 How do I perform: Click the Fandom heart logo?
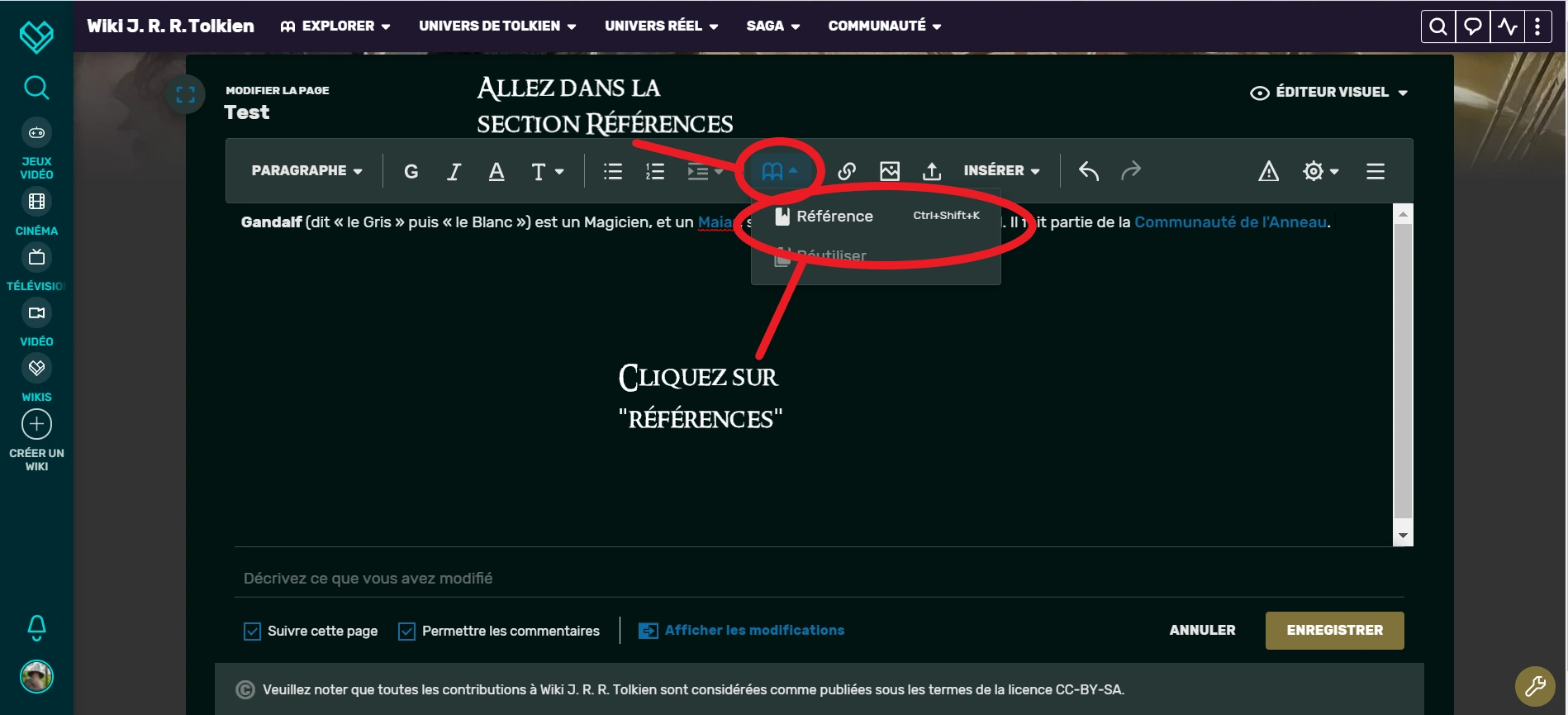coord(36,36)
